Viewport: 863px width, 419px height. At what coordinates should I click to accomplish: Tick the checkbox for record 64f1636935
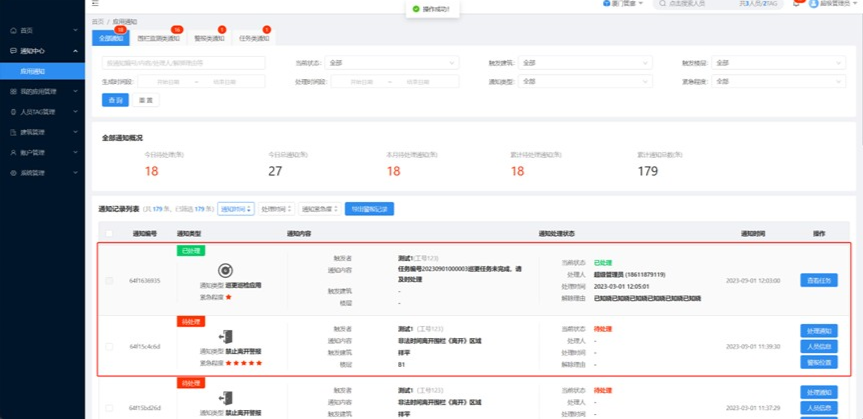pos(109,281)
